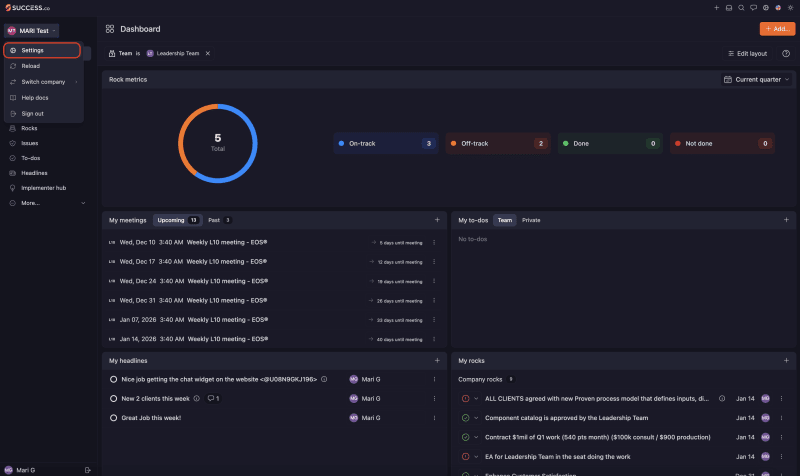This screenshot has width=800, height=476.
Task: Add a to-do with the My to-dos plus
Action: pos(786,220)
